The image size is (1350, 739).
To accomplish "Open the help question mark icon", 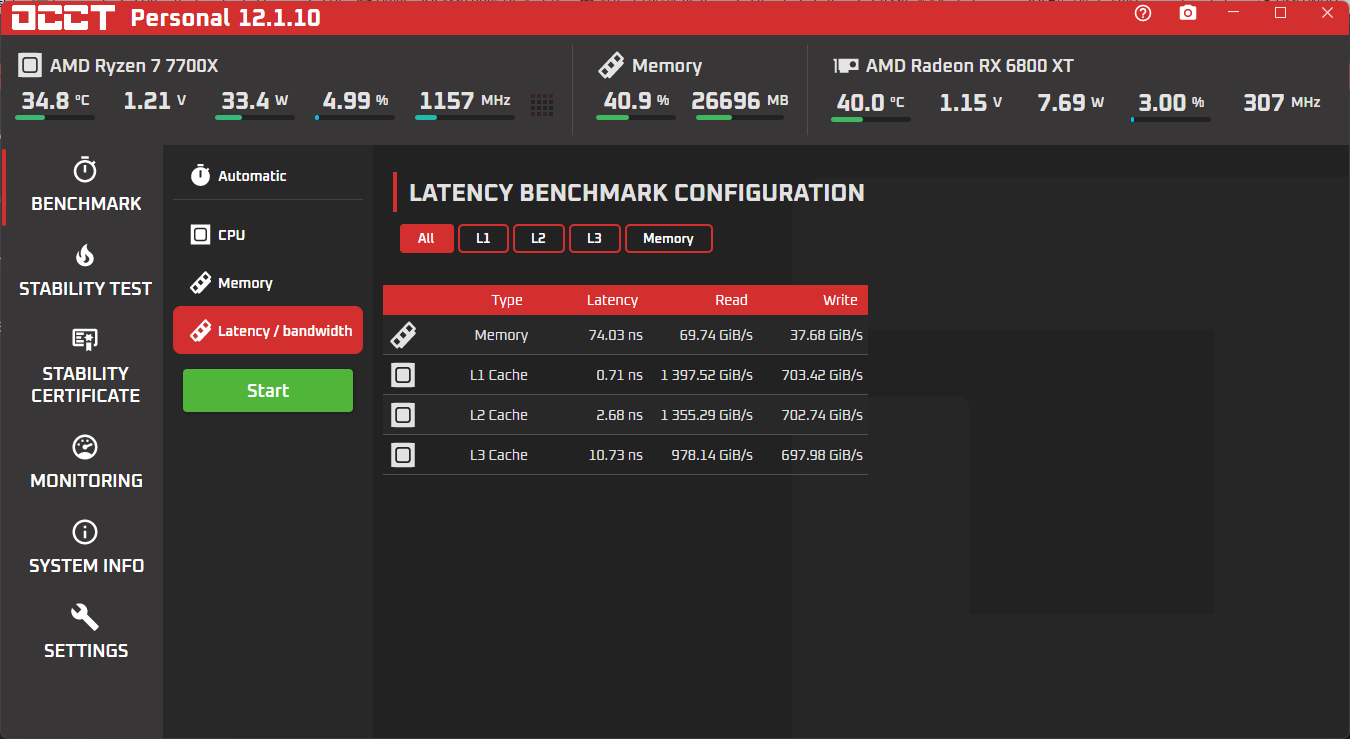I will (1143, 13).
